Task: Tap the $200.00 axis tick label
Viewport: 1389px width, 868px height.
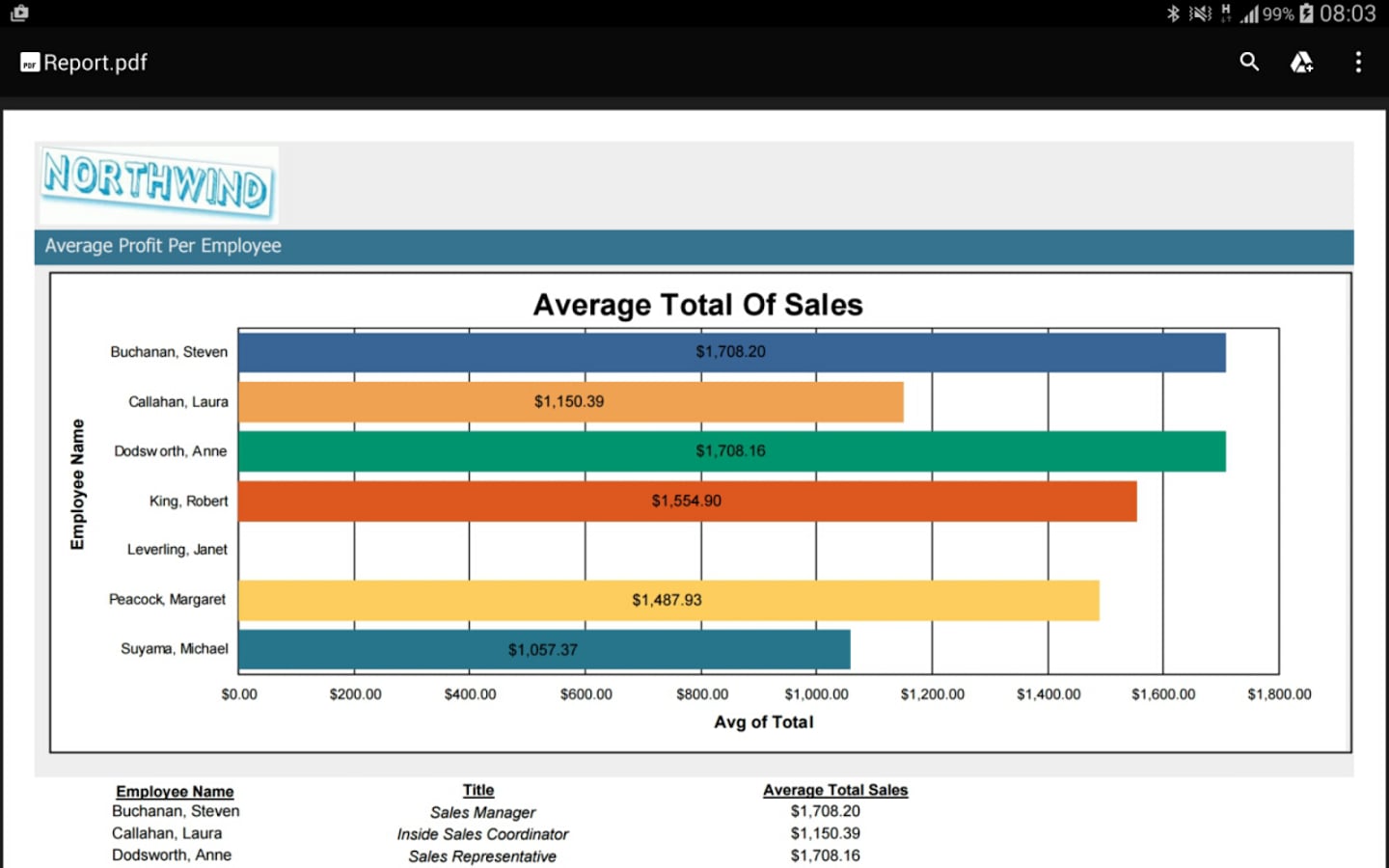Action: click(356, 694)
